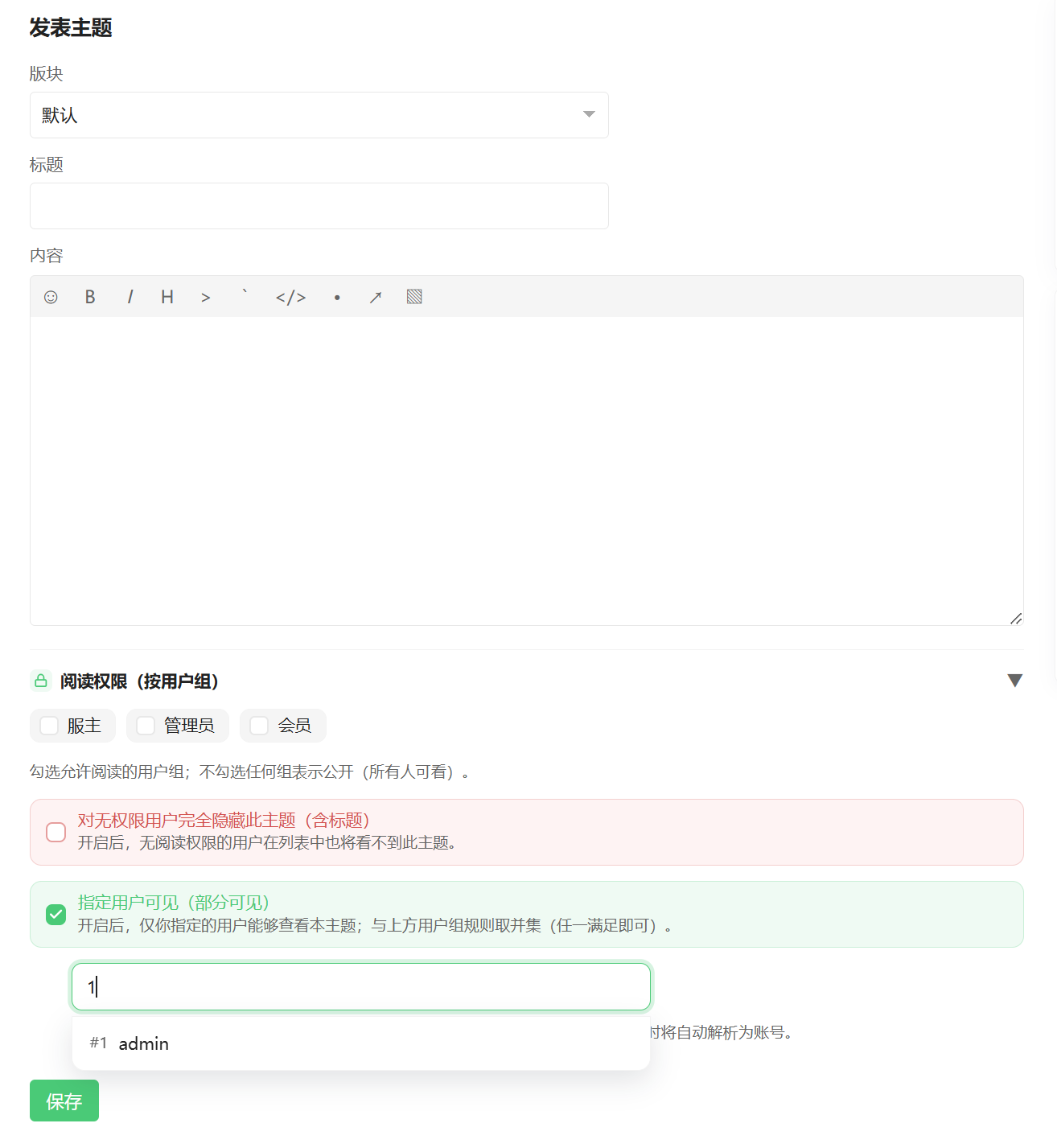The image size is (1057, 1148).
Task: Open the 版块 dropdown showing 默认
Action: point(319,115)
